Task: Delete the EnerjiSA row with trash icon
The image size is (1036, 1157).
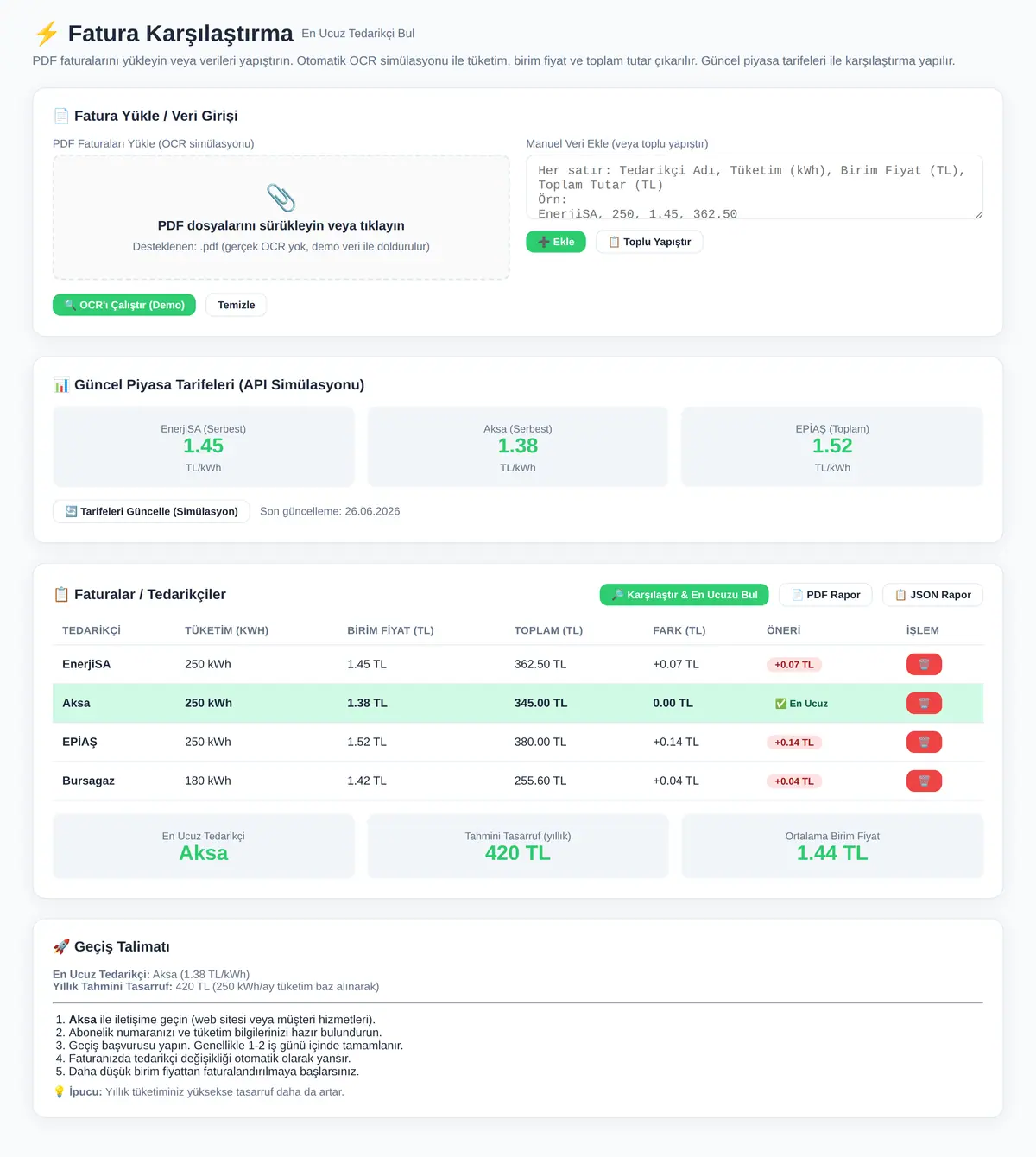Action: click(924, 664)
